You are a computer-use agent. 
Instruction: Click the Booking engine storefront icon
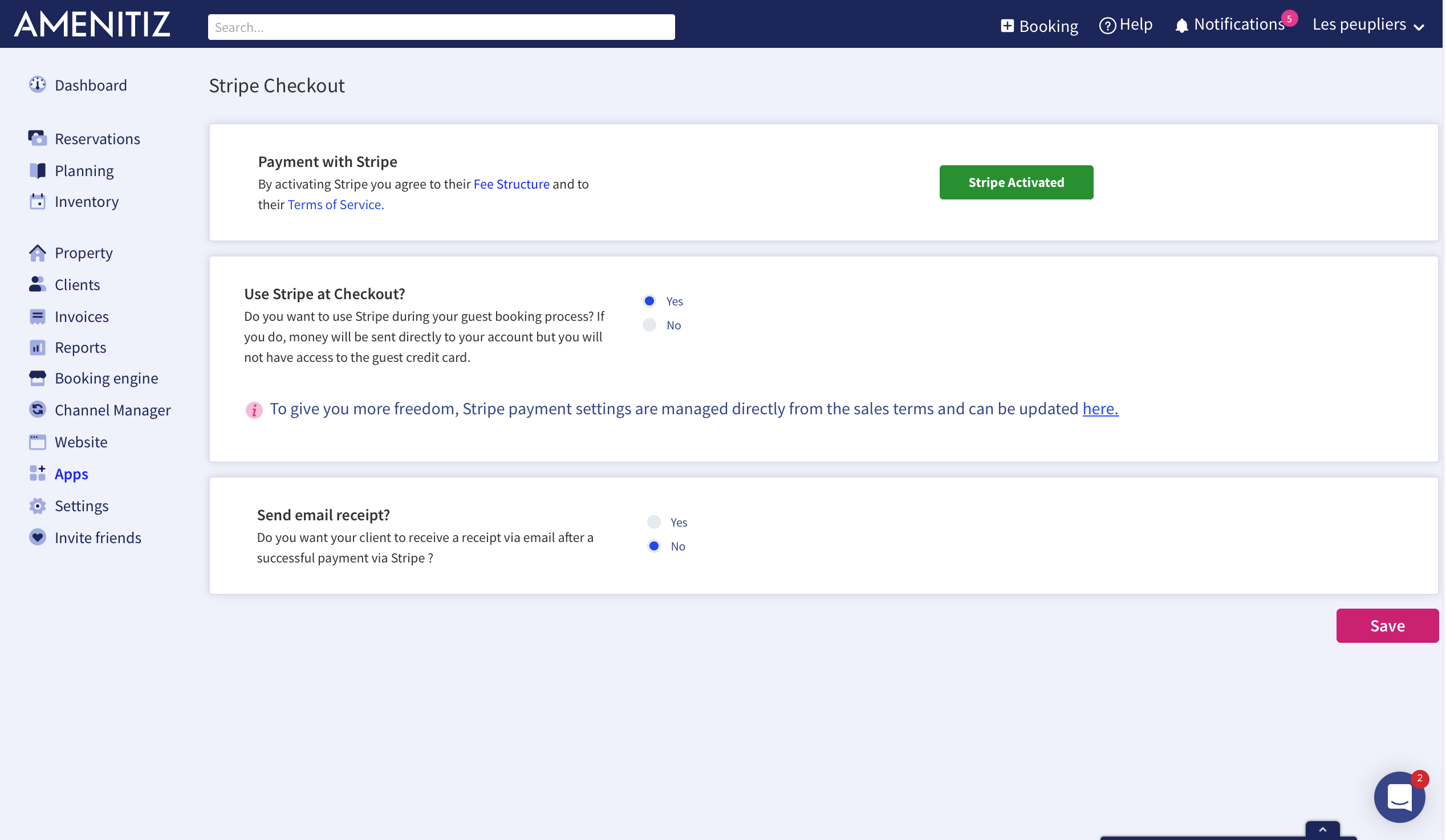[x=37, y=378]
